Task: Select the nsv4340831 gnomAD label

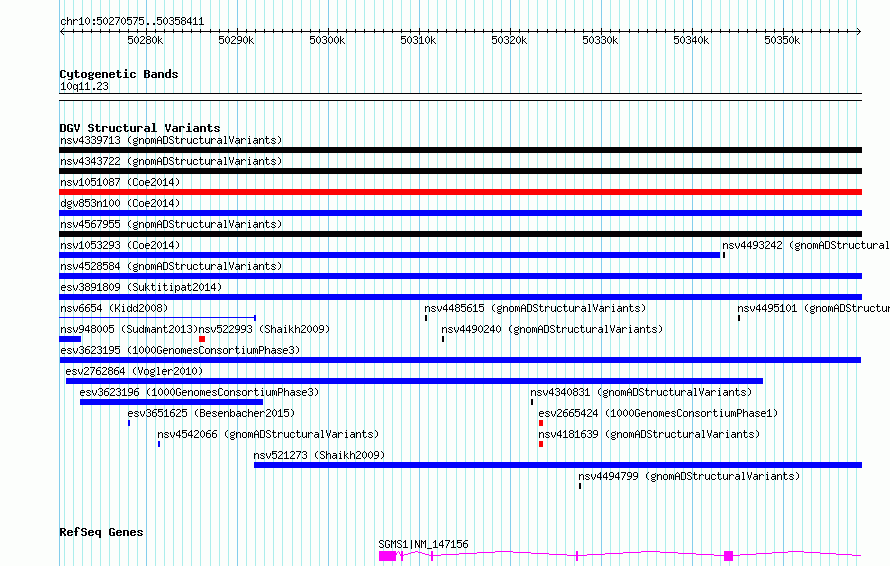Action: pyautogui.click(x=641, y=392)
